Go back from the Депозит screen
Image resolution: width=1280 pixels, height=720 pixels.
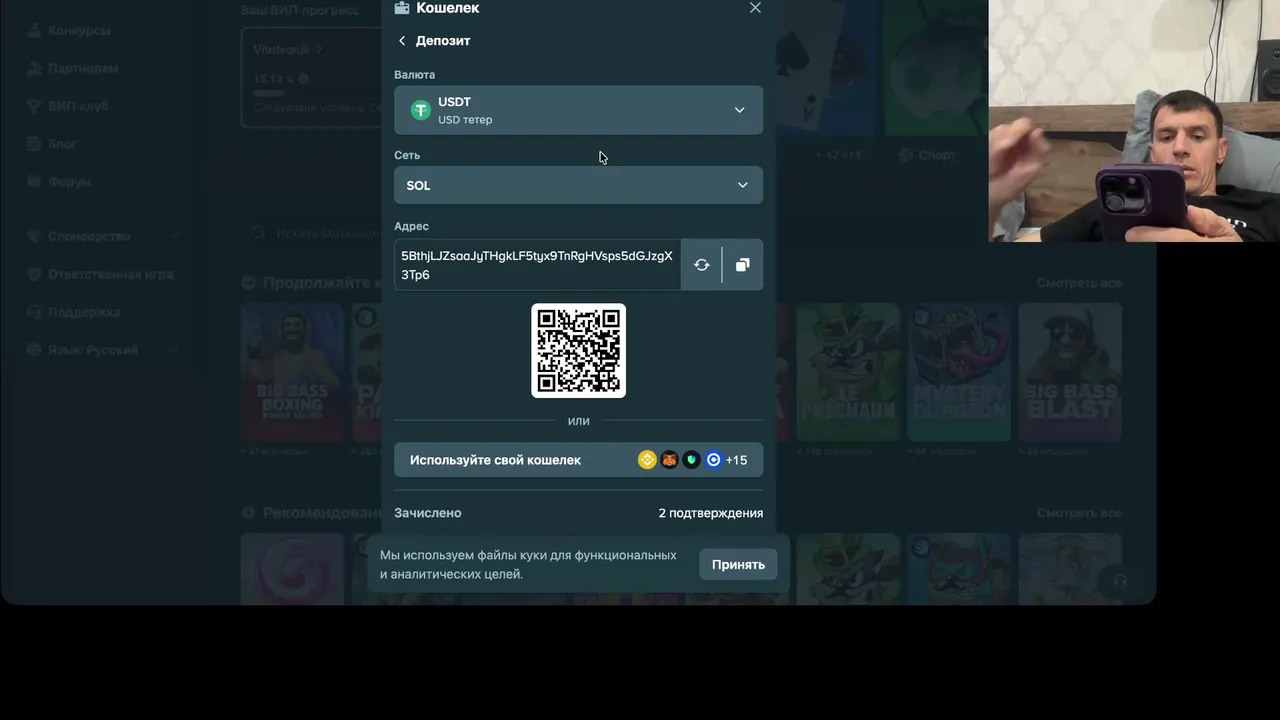pos(402,41)
